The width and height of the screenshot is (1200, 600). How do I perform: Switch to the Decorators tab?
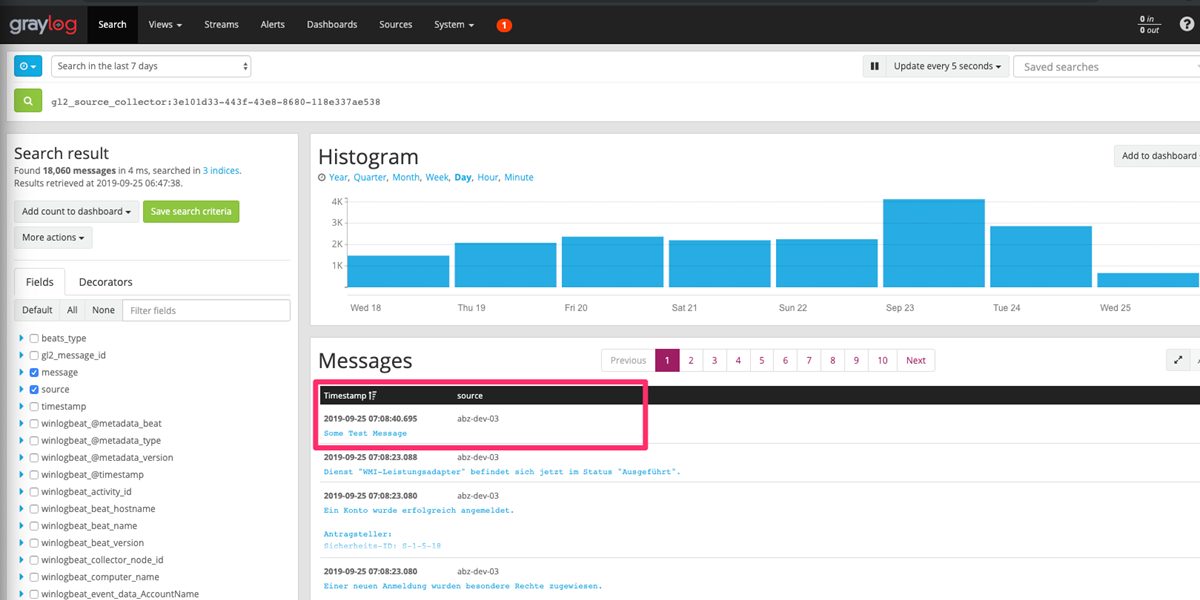(x=105, y=282)
